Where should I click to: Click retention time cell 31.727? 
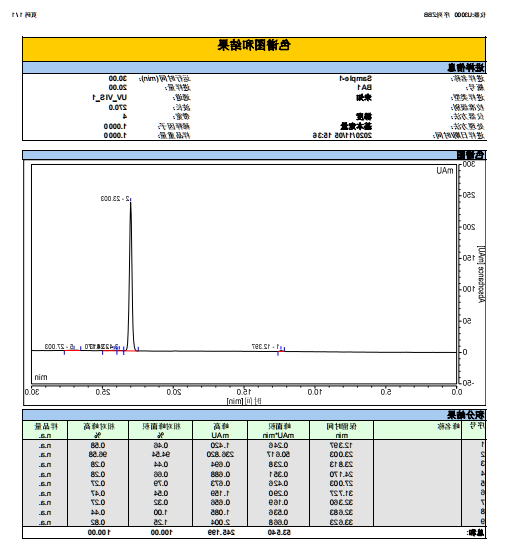[x=341, y=493]
